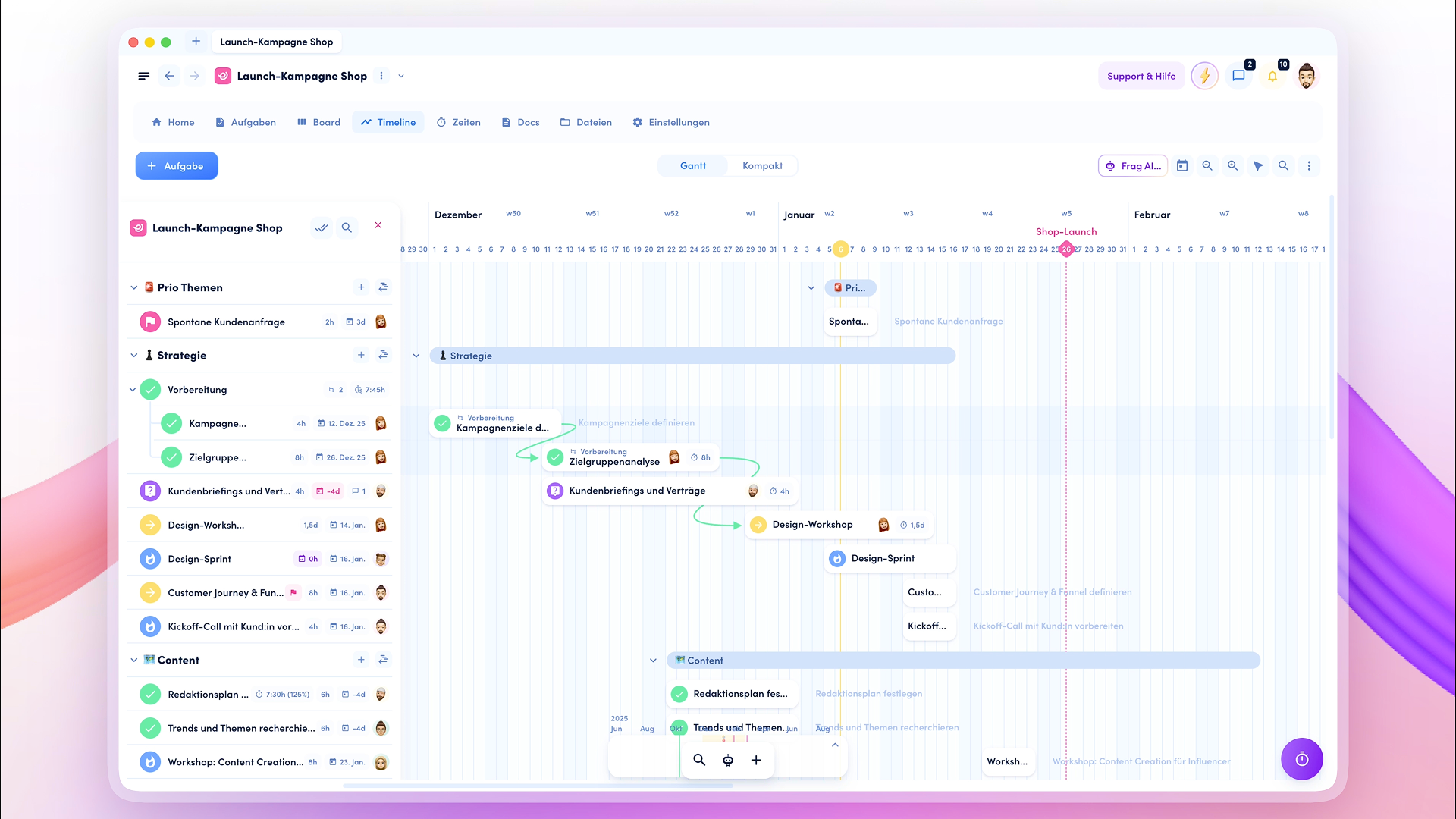This screenshot has width=1456, height=819.
Task: Collapse the Strategie group in the sidebar
Action: coord(134,355)
